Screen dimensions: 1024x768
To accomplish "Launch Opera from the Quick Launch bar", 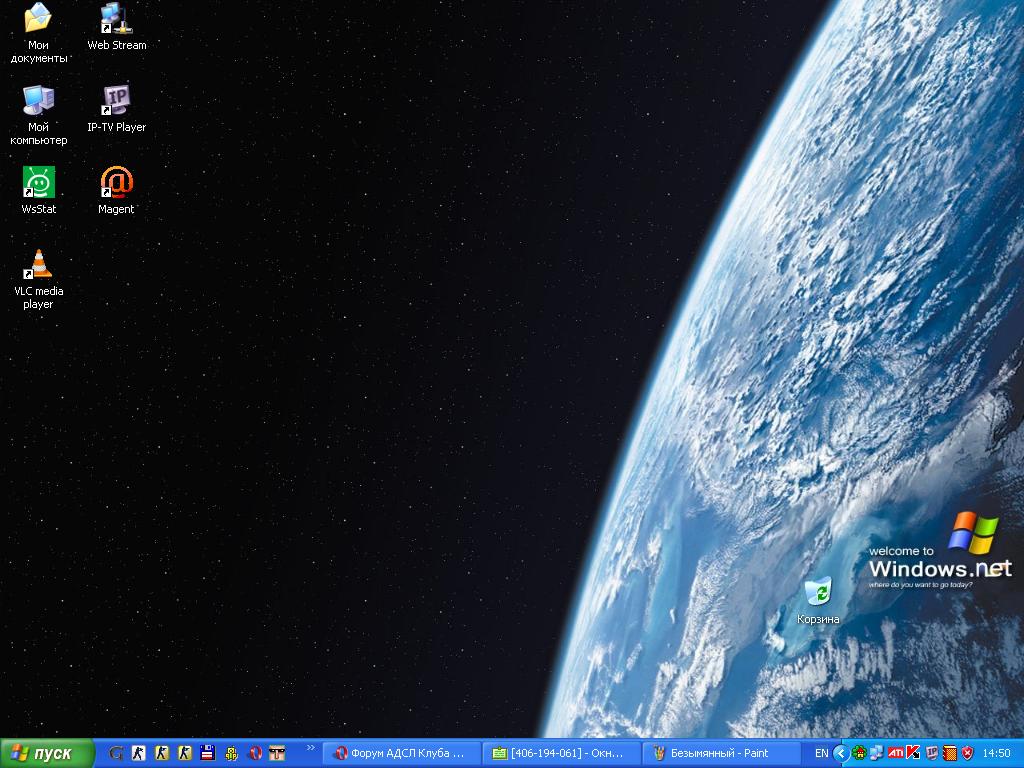I will coord(255,753).
